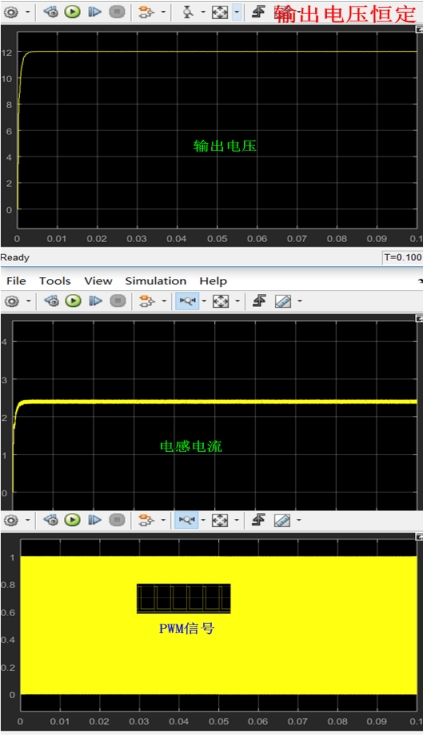Open the Simulation menu
424x736 pixels.
[155, 281]
